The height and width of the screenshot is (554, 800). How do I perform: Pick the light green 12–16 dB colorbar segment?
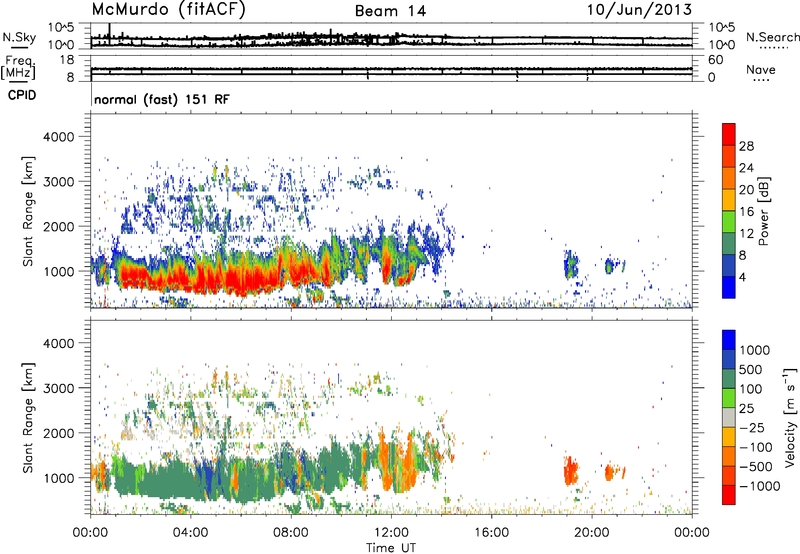pyautogui.click(x=729, y=221)
